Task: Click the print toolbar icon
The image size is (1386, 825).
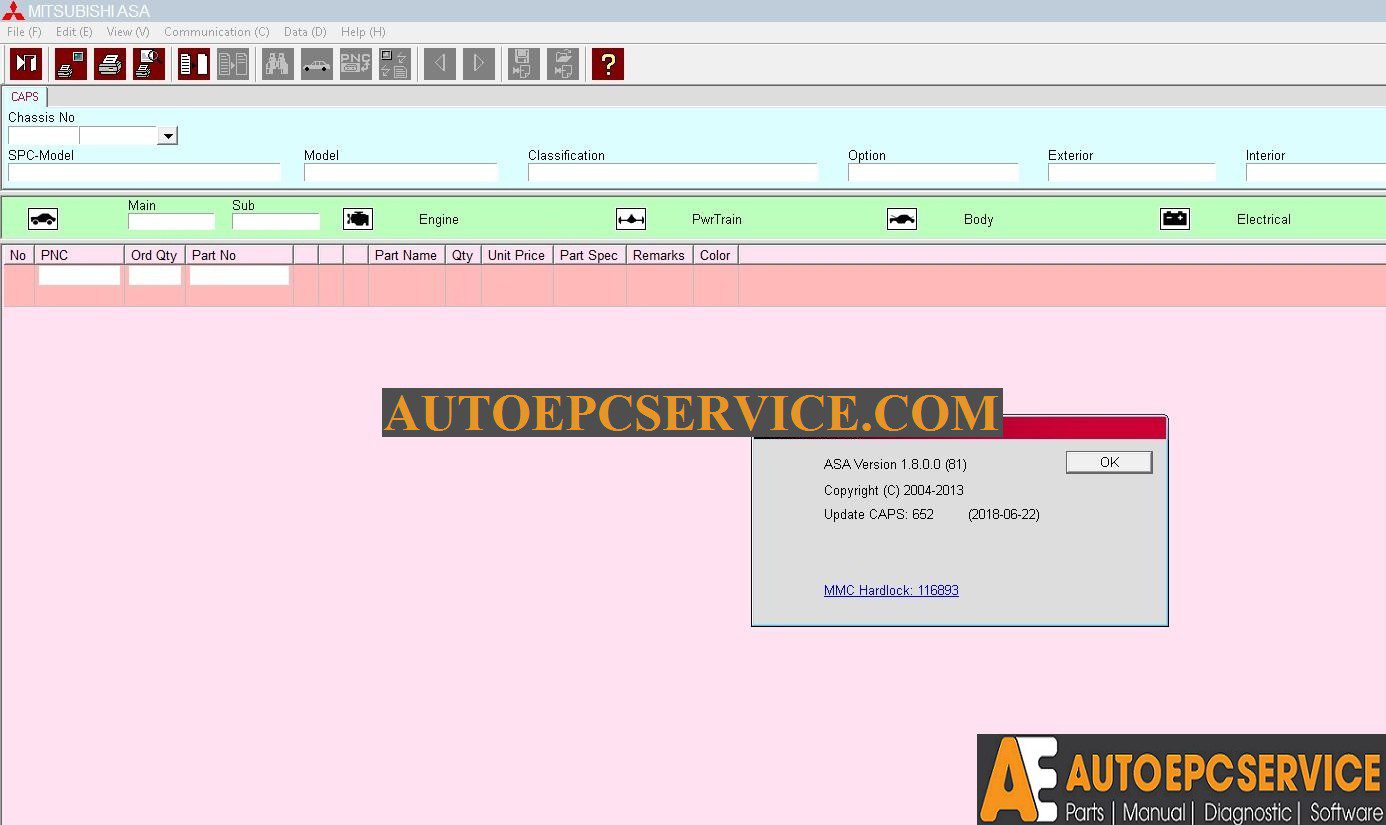Action: coord(110,64)
